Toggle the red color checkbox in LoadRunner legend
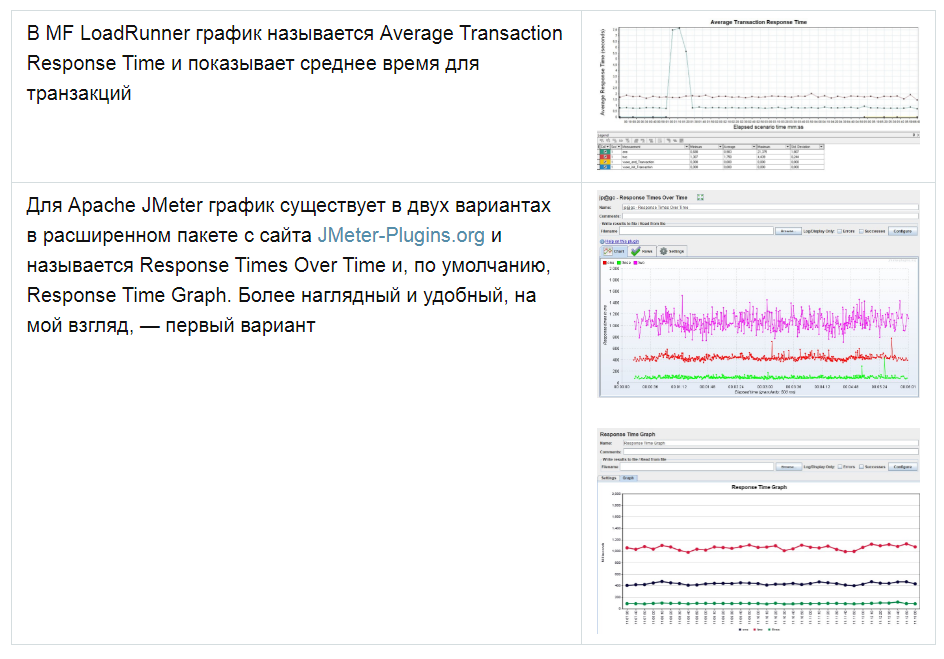This screenshot has width=944, height=659. pos(605,156)
